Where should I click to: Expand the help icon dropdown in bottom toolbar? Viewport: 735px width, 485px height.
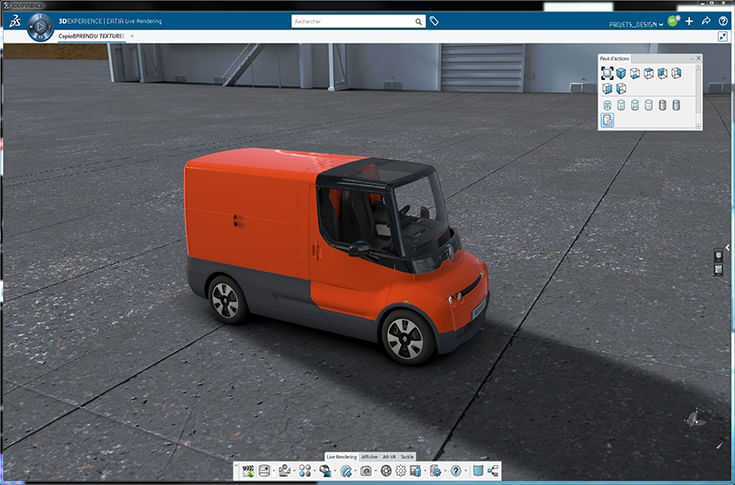click(x=465, y=471)
